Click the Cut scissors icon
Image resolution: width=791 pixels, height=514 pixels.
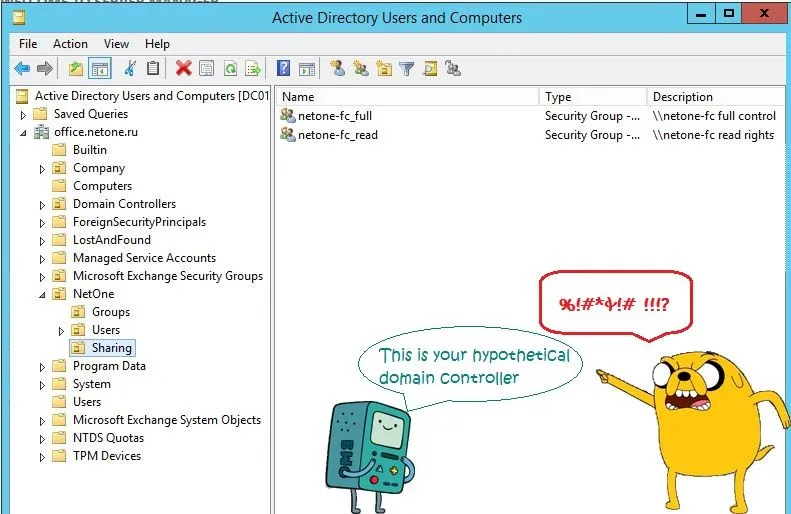pos(130,68)
